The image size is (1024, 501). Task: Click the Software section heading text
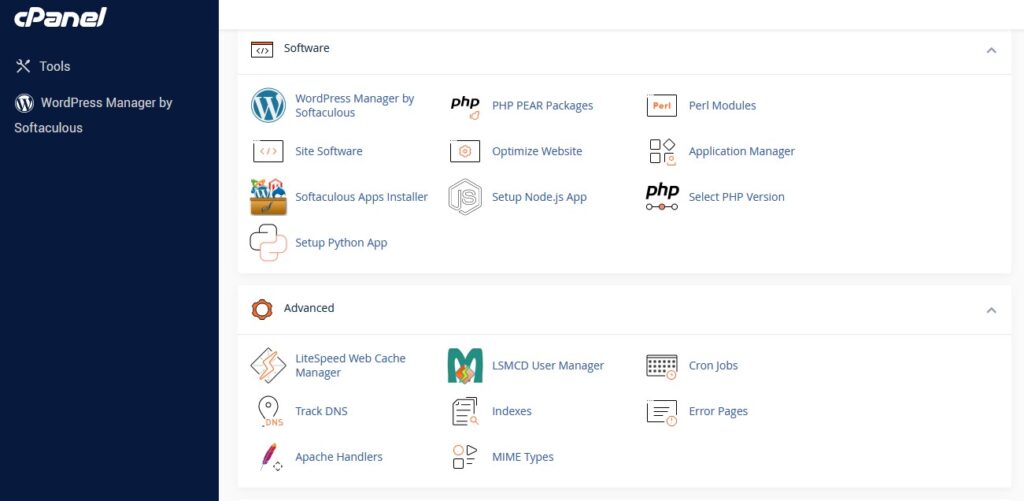tap(306, 48)
